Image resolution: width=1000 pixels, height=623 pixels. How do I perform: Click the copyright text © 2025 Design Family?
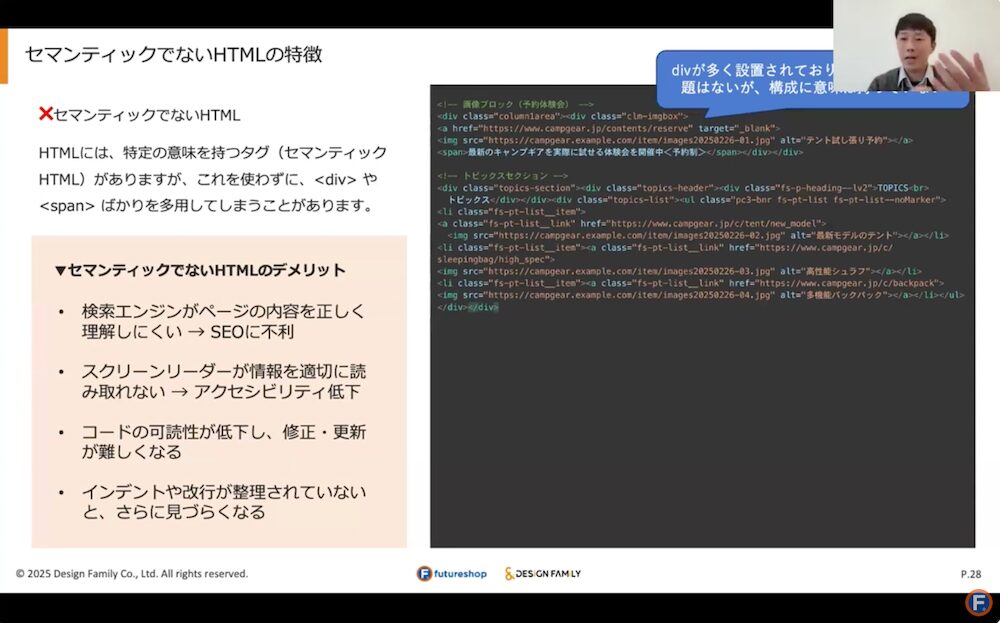pos(132,573)
